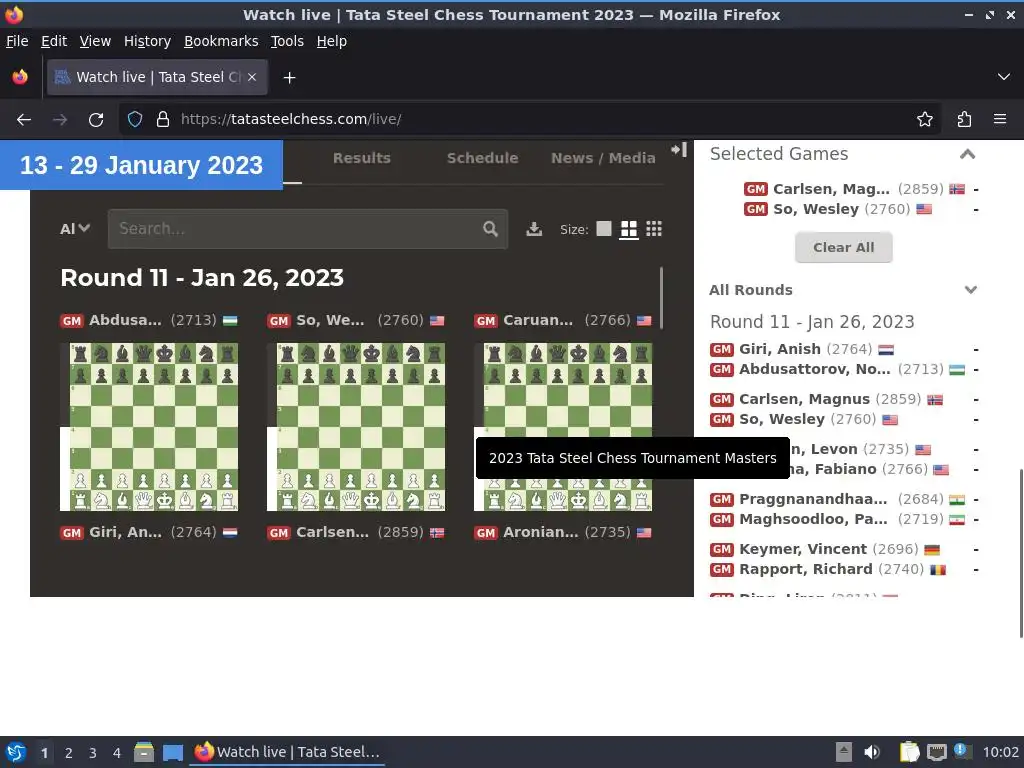This screenshot has width=1024, height=768.
Task: Select the single large board size
Action: [x=604, y=229]
